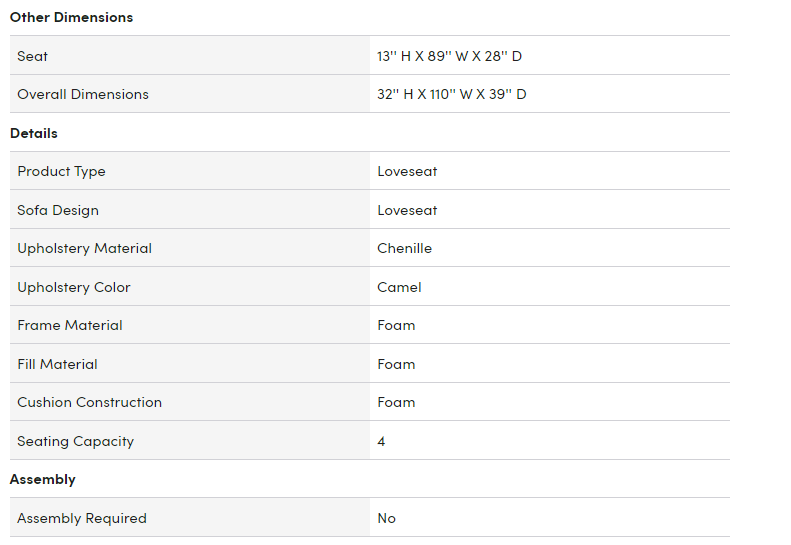Image resolution: width=791 pixels, height=545 pixels.
Task: Click the Sofa Design row label
Action: tap(58, 210)
